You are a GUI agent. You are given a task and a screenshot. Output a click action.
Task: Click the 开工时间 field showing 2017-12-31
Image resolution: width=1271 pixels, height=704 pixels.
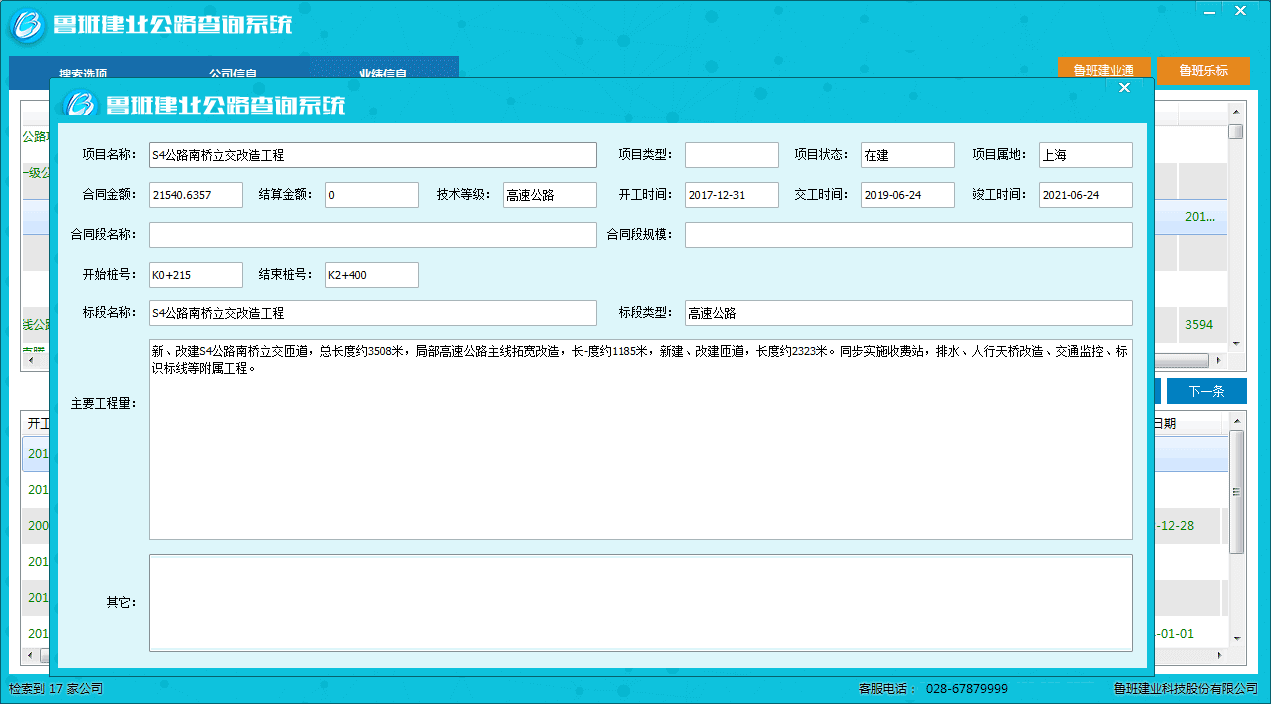pos(731,195)
